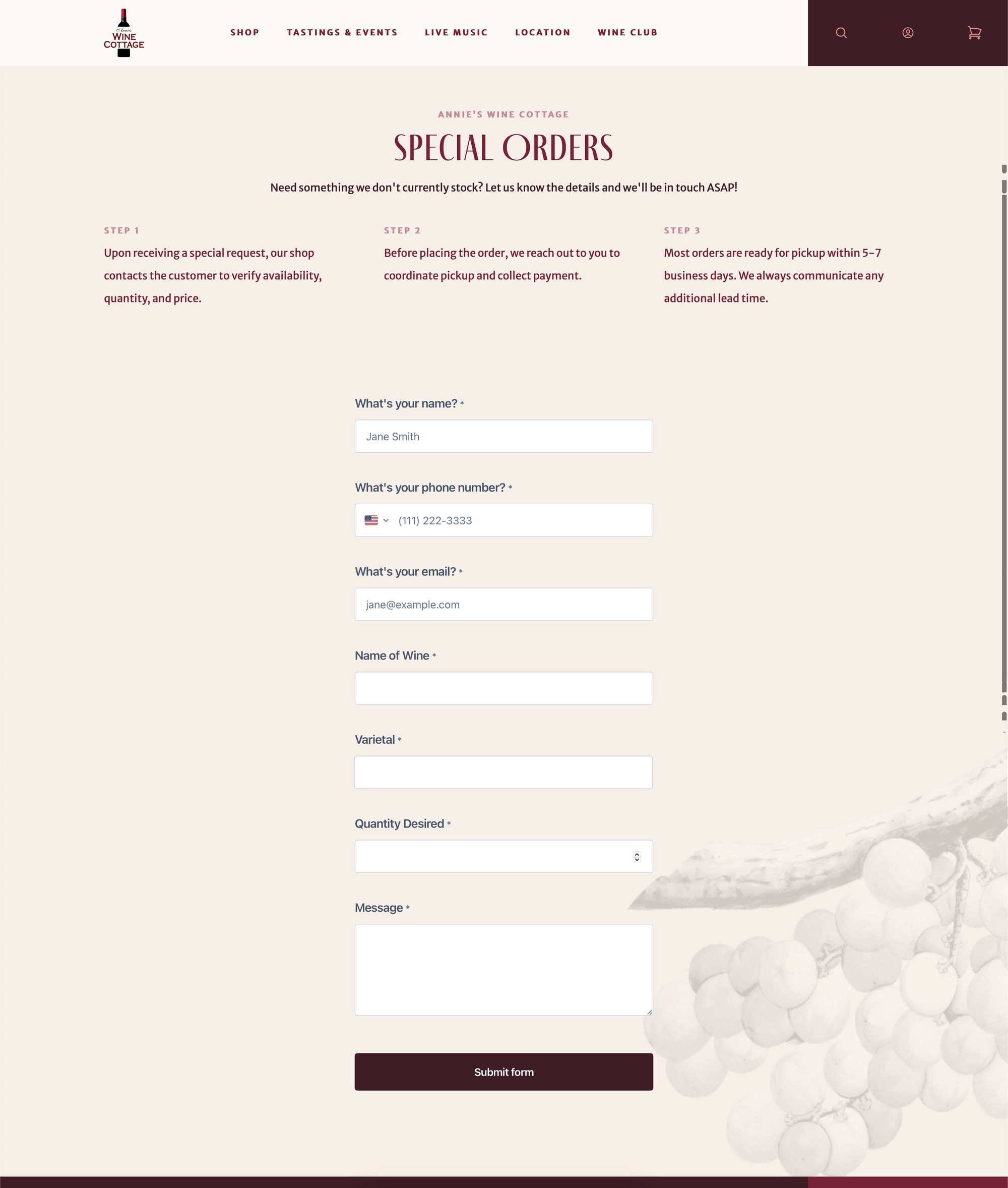Viewport: 1008px width, 1188px height.
Task: Submit the special order form
Action: coord(504,1071)
